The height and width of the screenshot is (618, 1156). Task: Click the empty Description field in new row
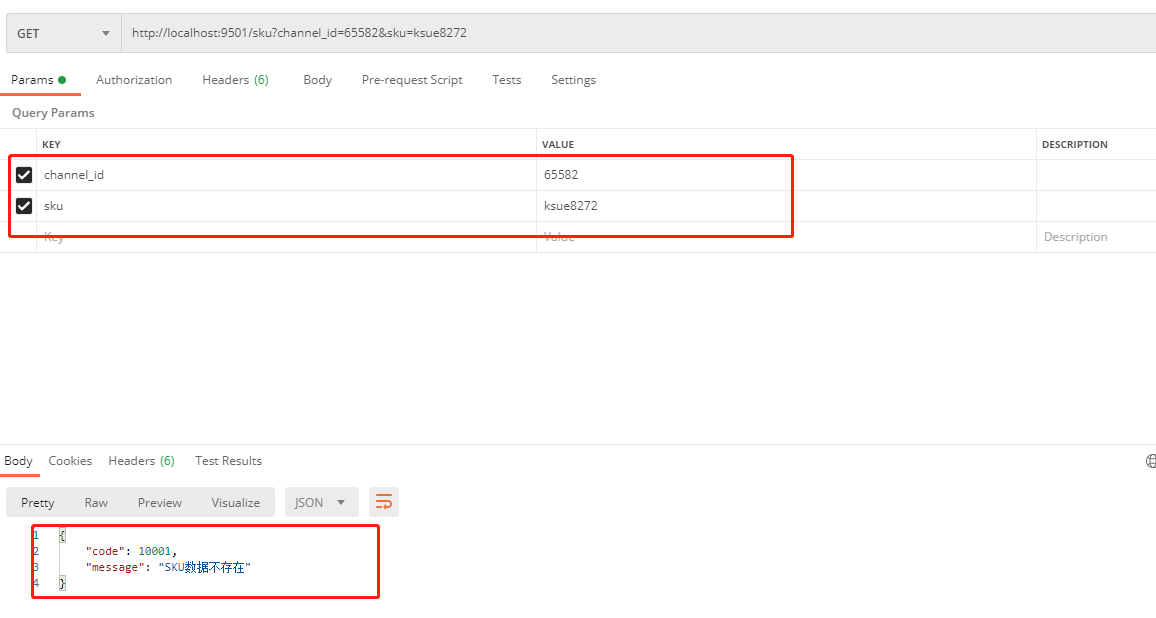pyautogui.click(x=1096, y=237)
